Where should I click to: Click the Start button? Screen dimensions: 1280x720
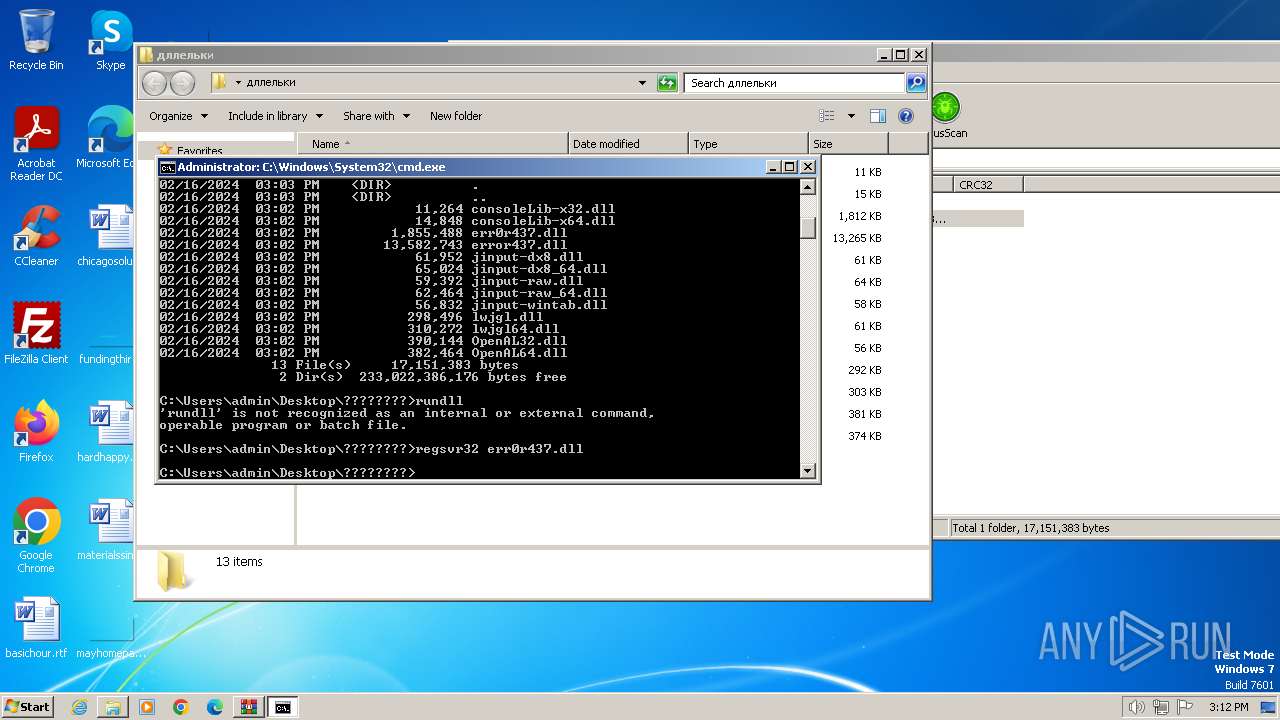(27, 707)
